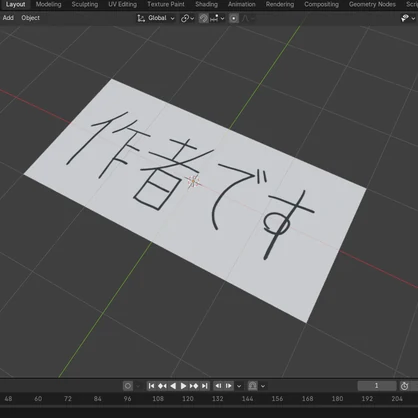Step forward one frame
This screenshot has height=418, width=418.
click(229, 386)
